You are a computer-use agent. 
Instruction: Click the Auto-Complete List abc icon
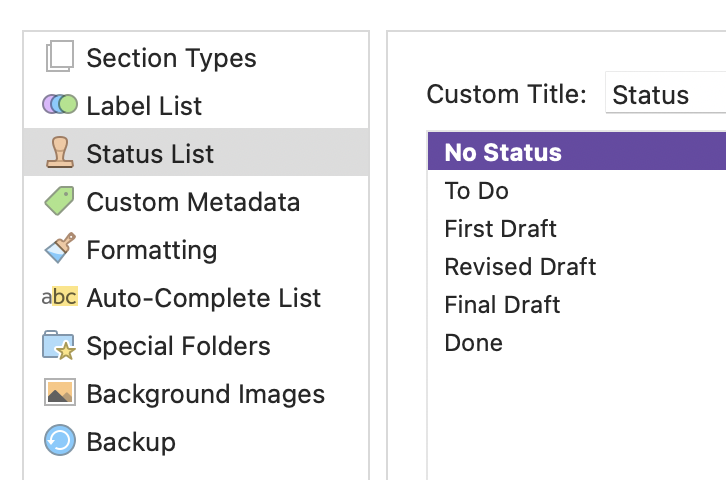(x=60, y=297)
